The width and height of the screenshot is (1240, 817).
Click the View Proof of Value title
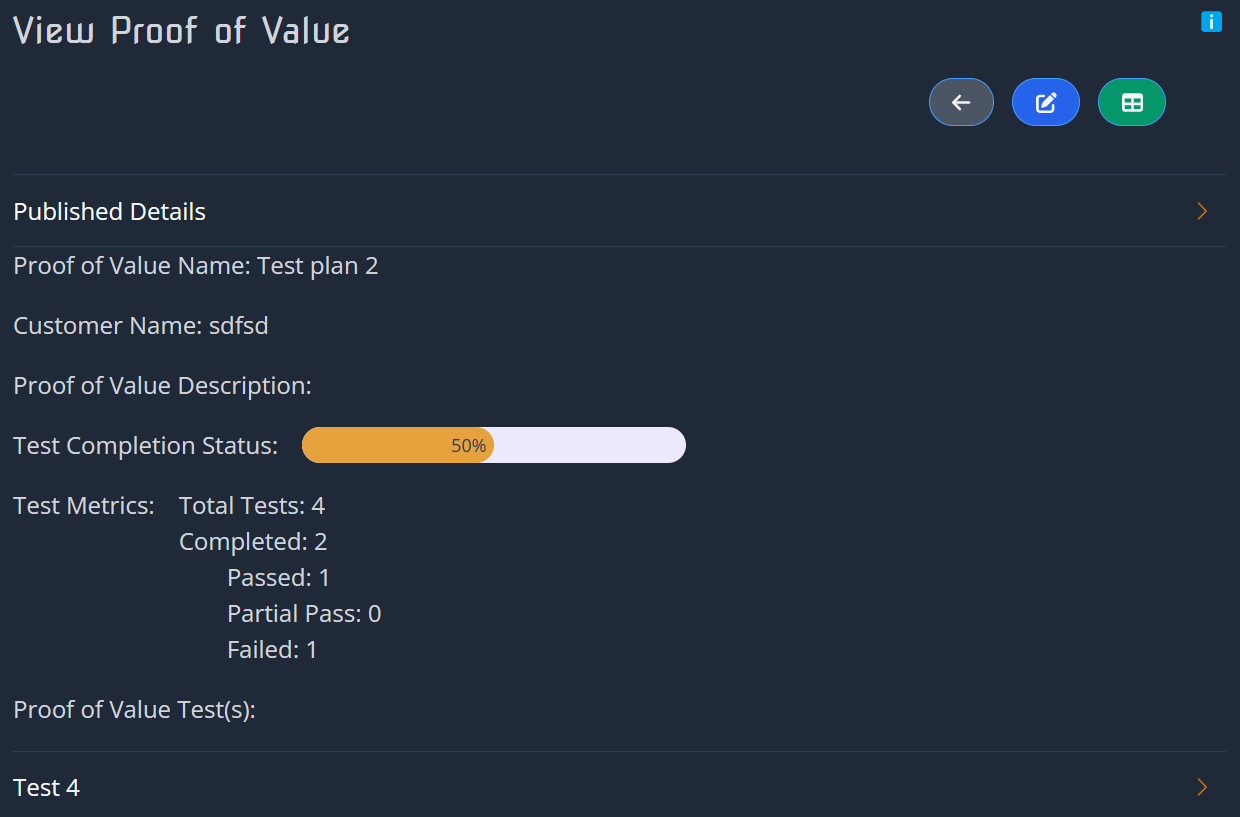(x=181, y=31)
